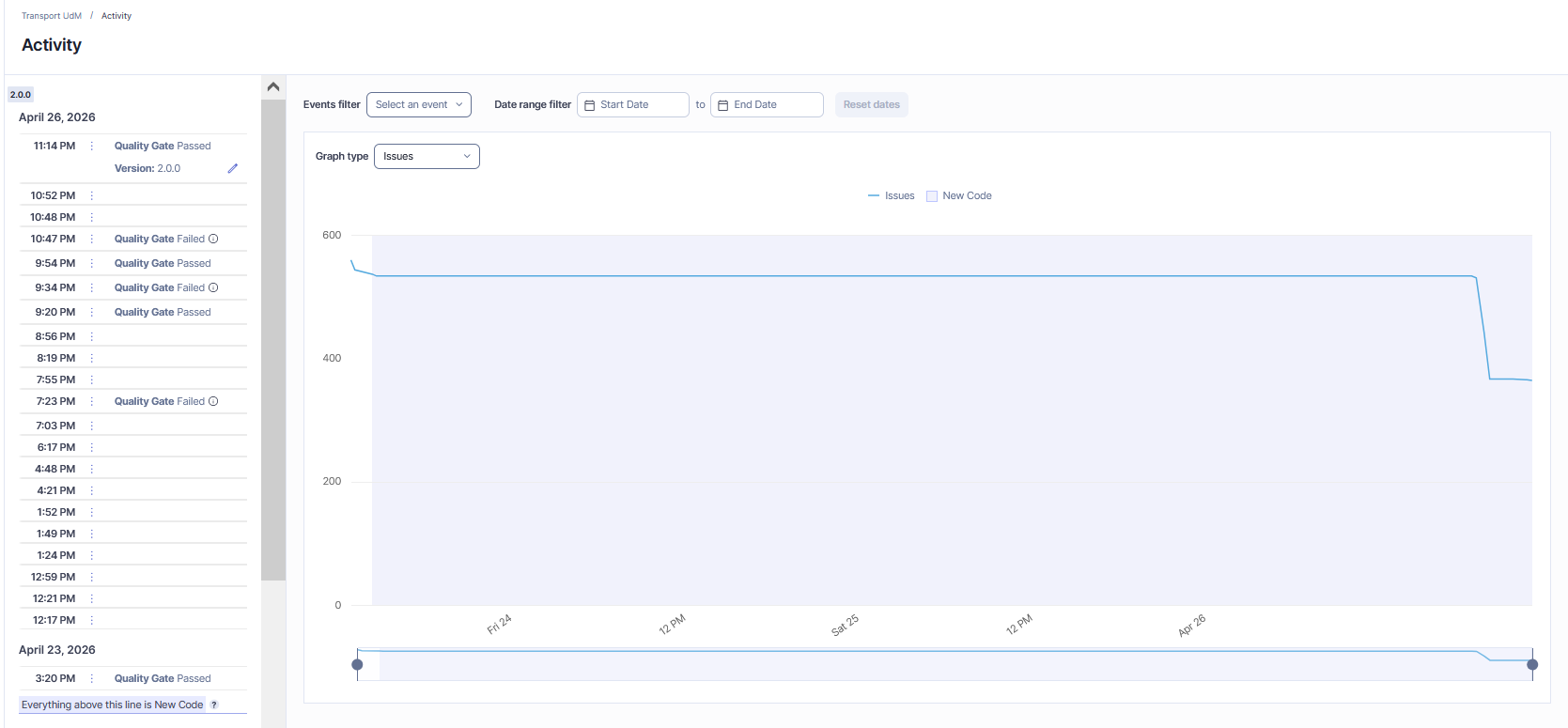This screenshot has width=1568, height=728.
Task: Select 3:20 PM Quality Gate Passed entry
Action: (163, 678)
